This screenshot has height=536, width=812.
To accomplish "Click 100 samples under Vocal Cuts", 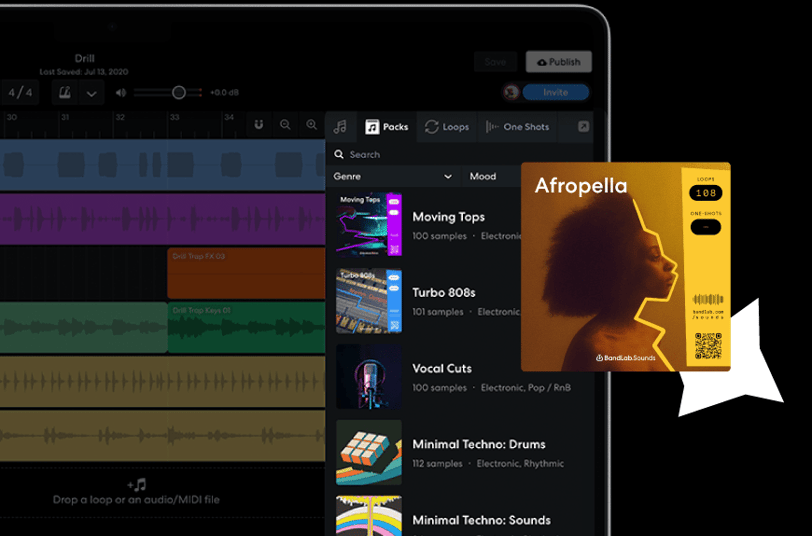I will (439, 388).
